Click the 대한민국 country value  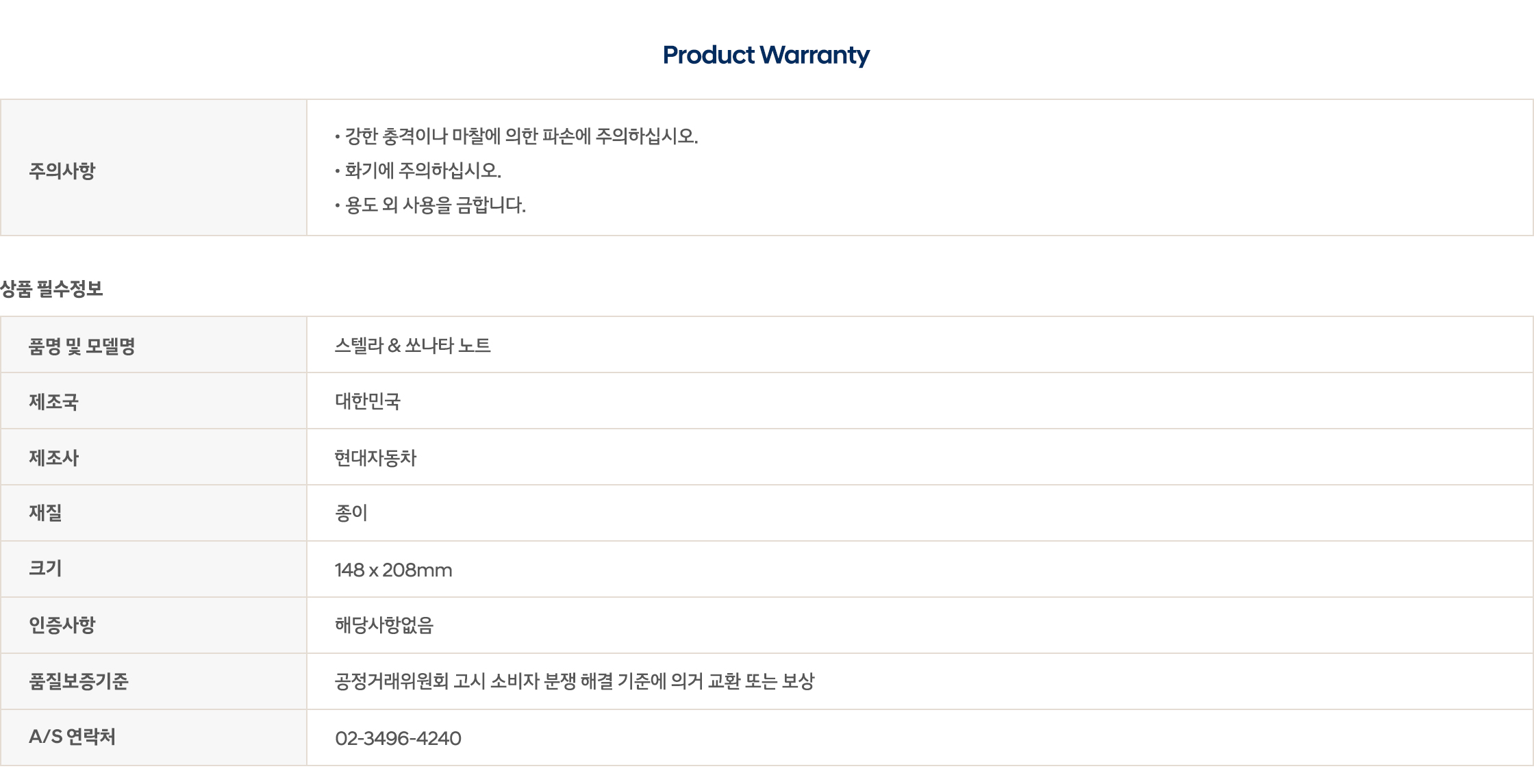pos(368,401)
